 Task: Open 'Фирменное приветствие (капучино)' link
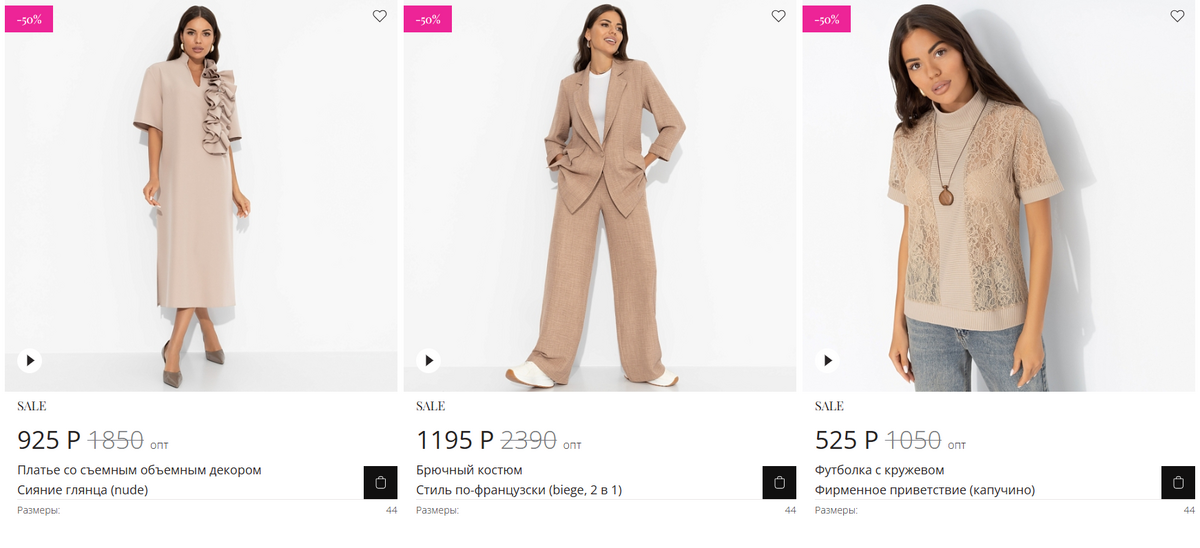click(x=925, y=490)
